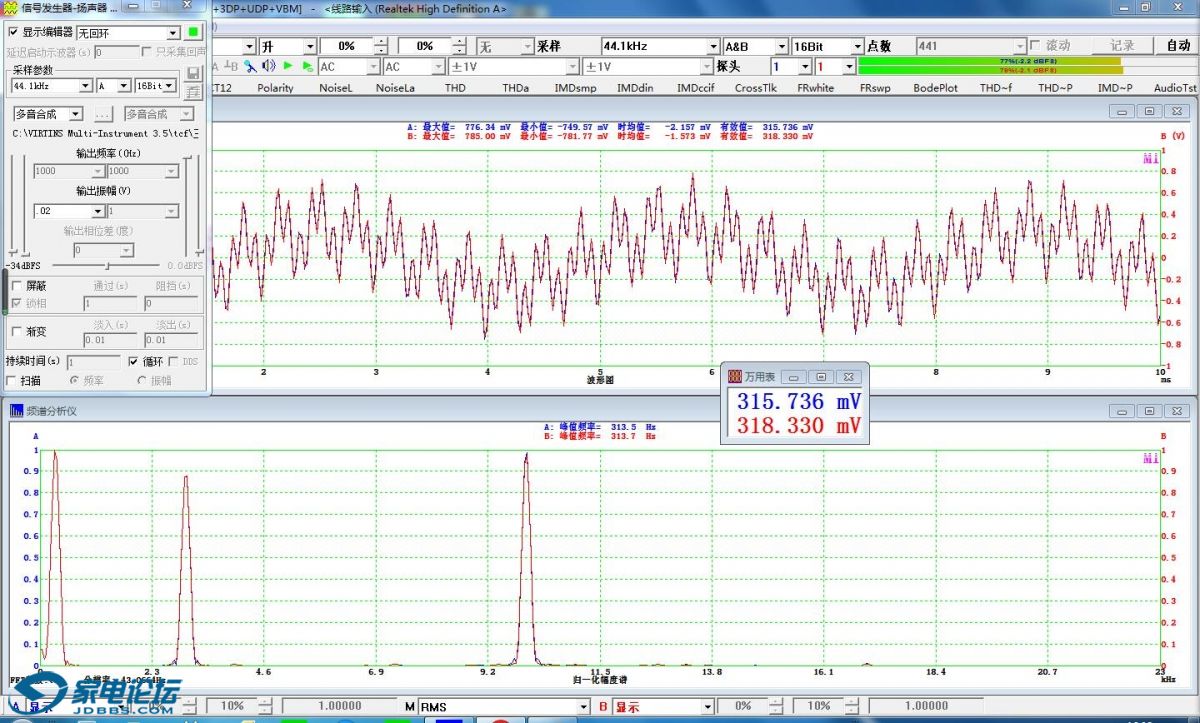1200x723 pixels.
Task: Open the 多音合成 waveform type dropdown
Action: click(x=75, y=114)
